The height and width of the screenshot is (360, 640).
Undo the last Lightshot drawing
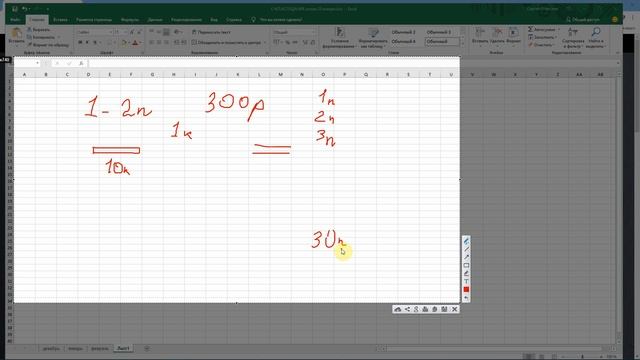point(466,298)
